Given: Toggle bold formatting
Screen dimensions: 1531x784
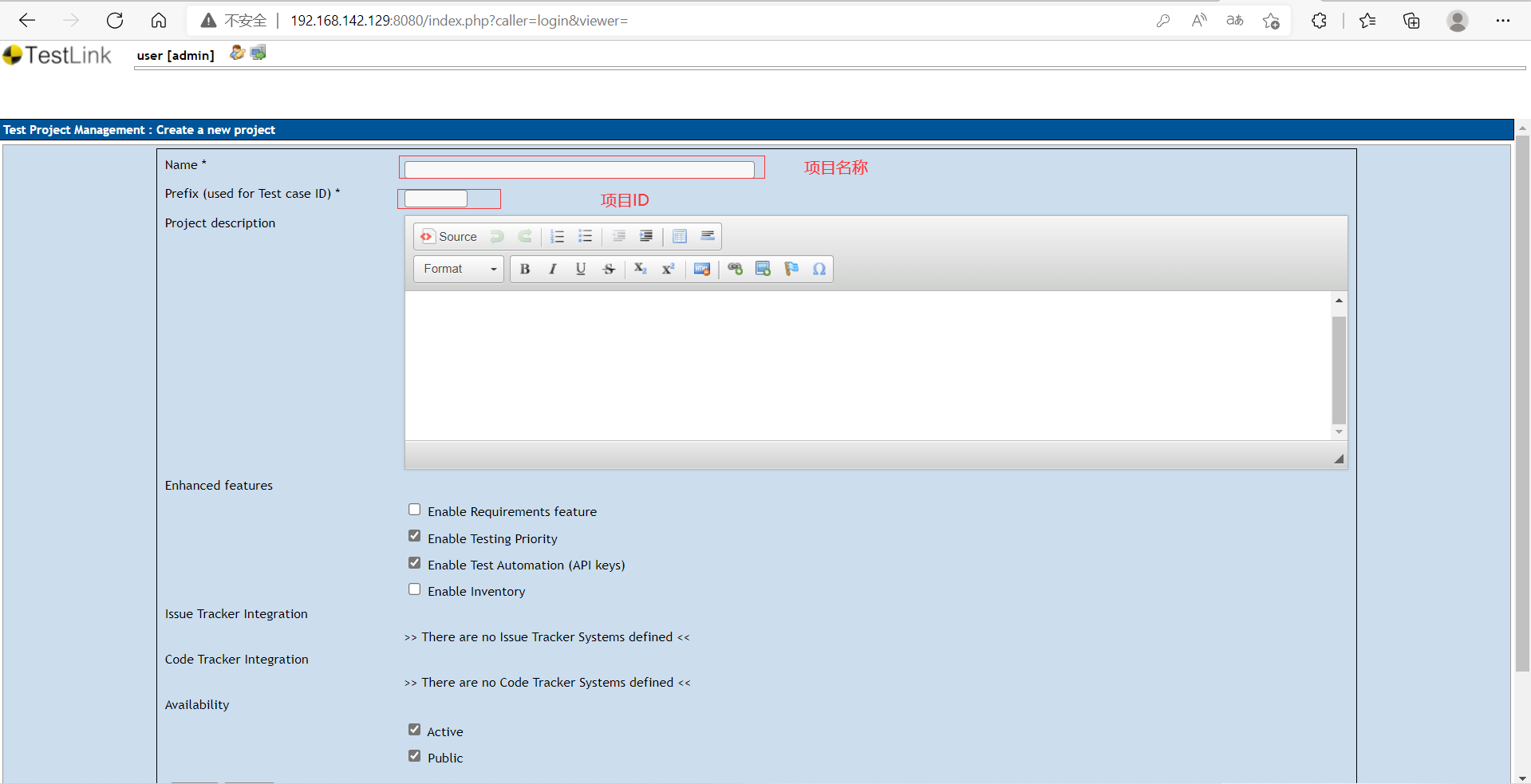Looking at the screenshot, I should (x=525, y=269).
